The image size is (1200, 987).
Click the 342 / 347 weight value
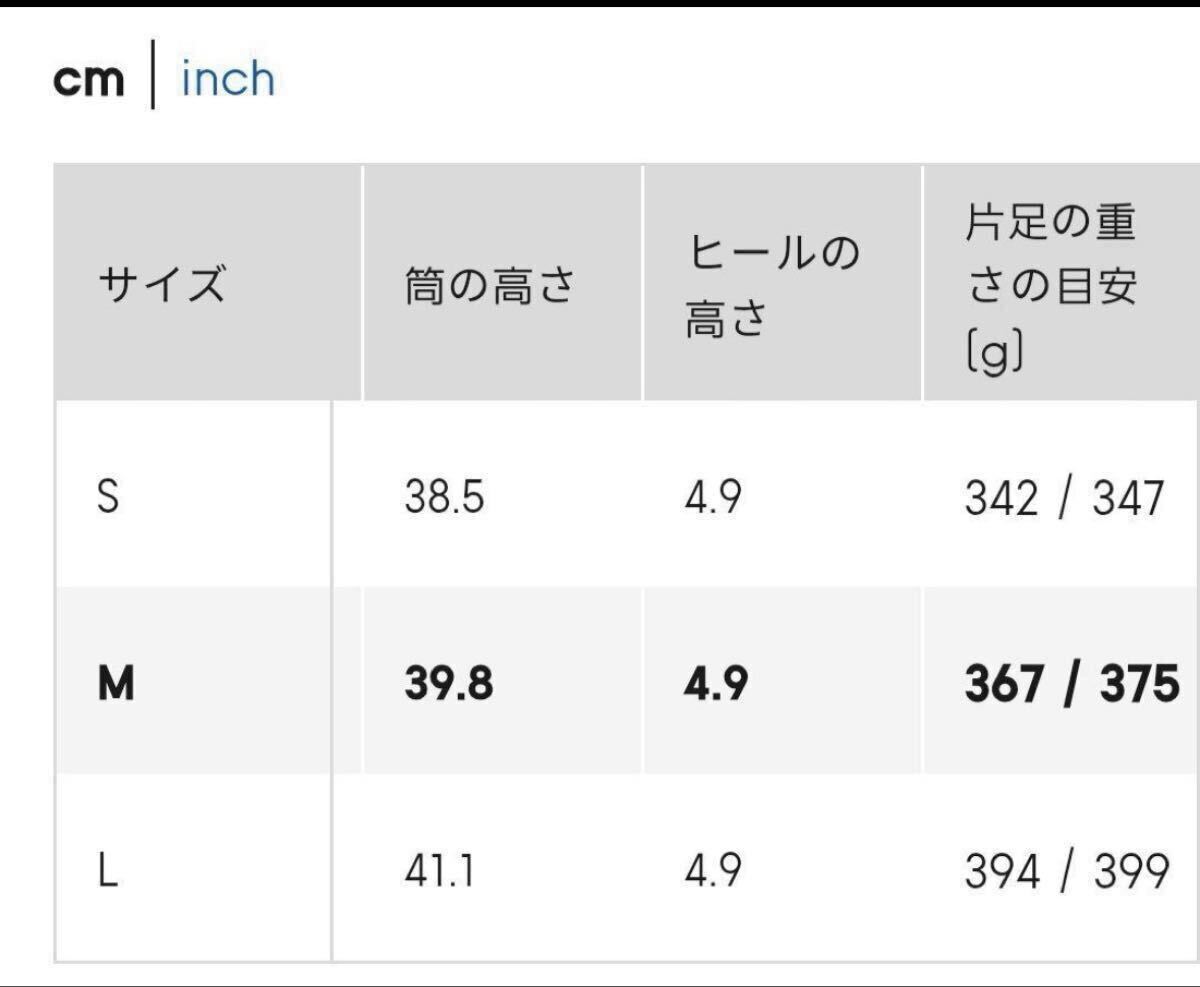pyautogui.click(x=1064, y=497)
